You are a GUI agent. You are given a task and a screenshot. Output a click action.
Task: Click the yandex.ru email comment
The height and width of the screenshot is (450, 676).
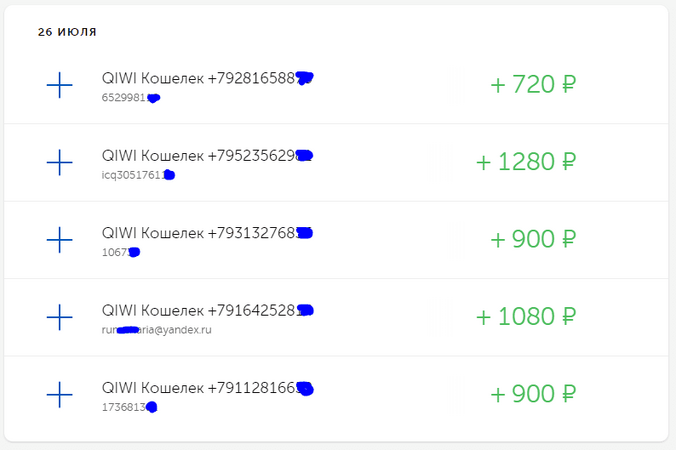pyautogui.click(x=156, y=330)
